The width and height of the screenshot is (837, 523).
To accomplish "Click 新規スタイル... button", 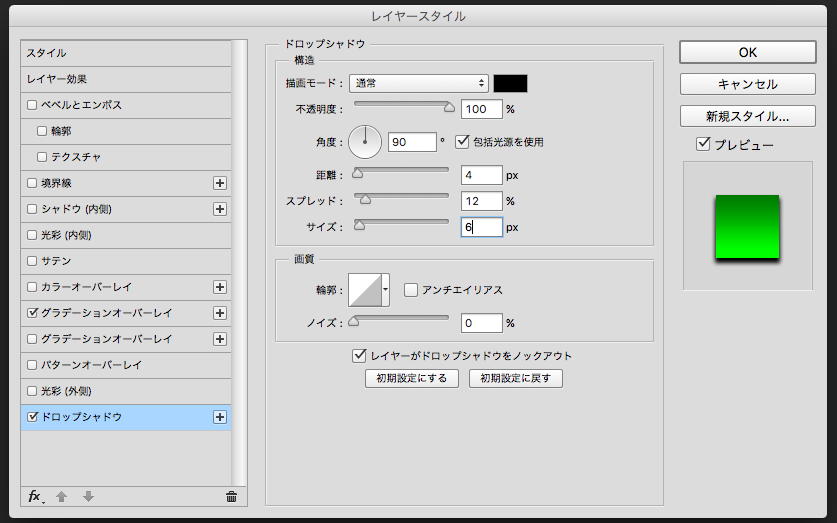I will (x=748, y=116).
